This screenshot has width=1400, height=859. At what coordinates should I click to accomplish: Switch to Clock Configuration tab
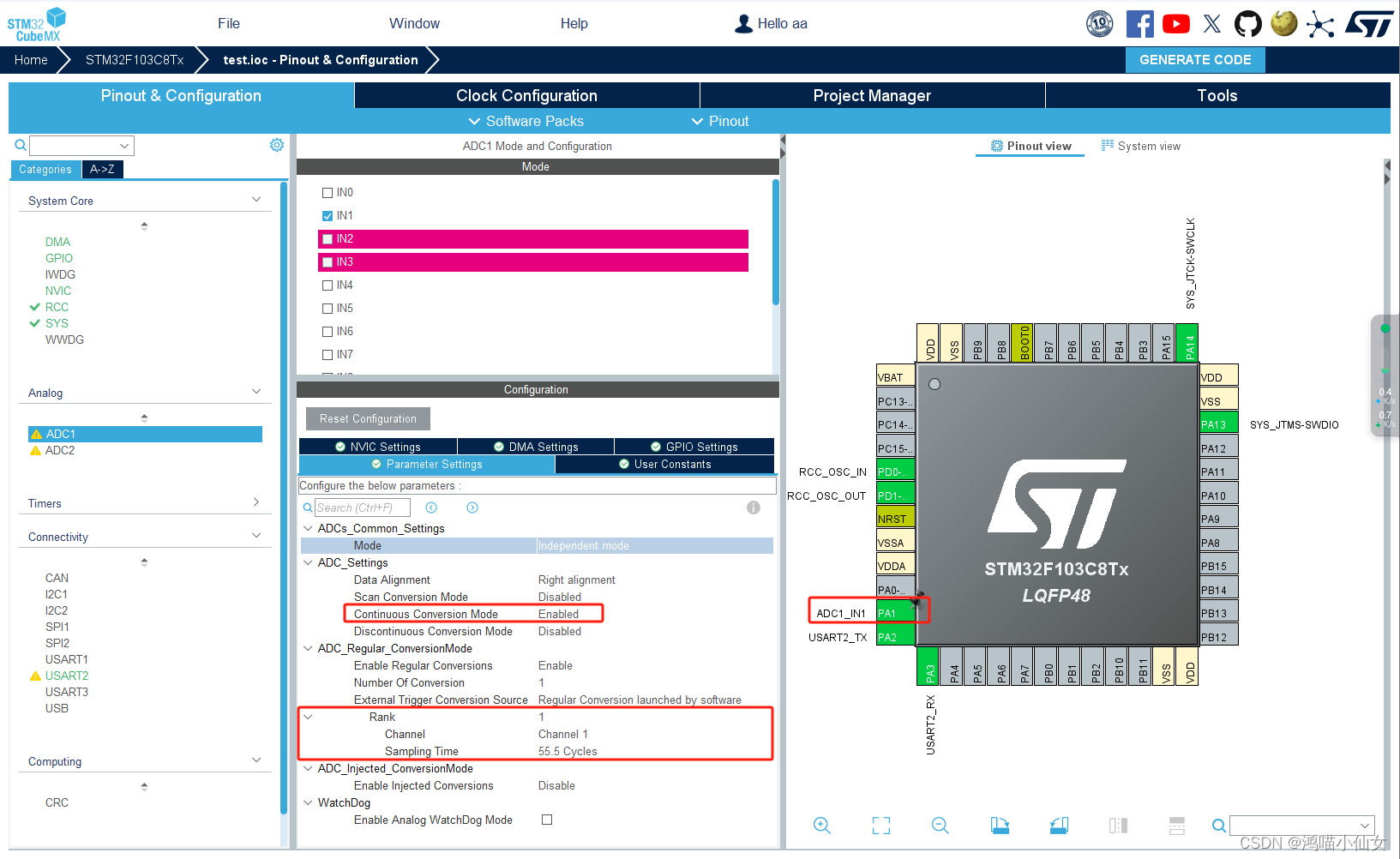click(x=526, y=95)
